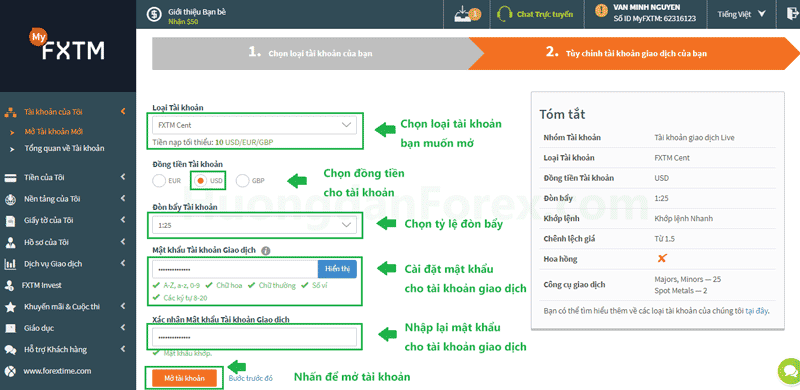This screenshot has width=800, height=390.
Task: Expand the Giấy tờ của Tôi chevron
Action: click(123, 220)
